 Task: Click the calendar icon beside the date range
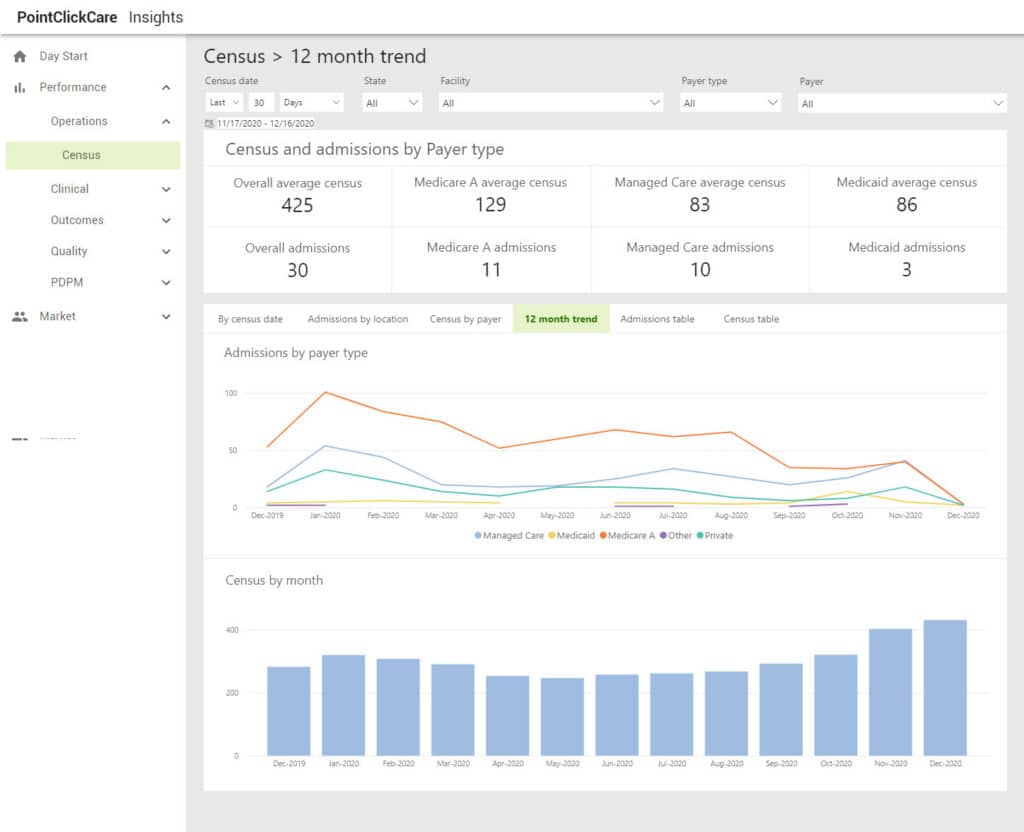coord(208,121)
